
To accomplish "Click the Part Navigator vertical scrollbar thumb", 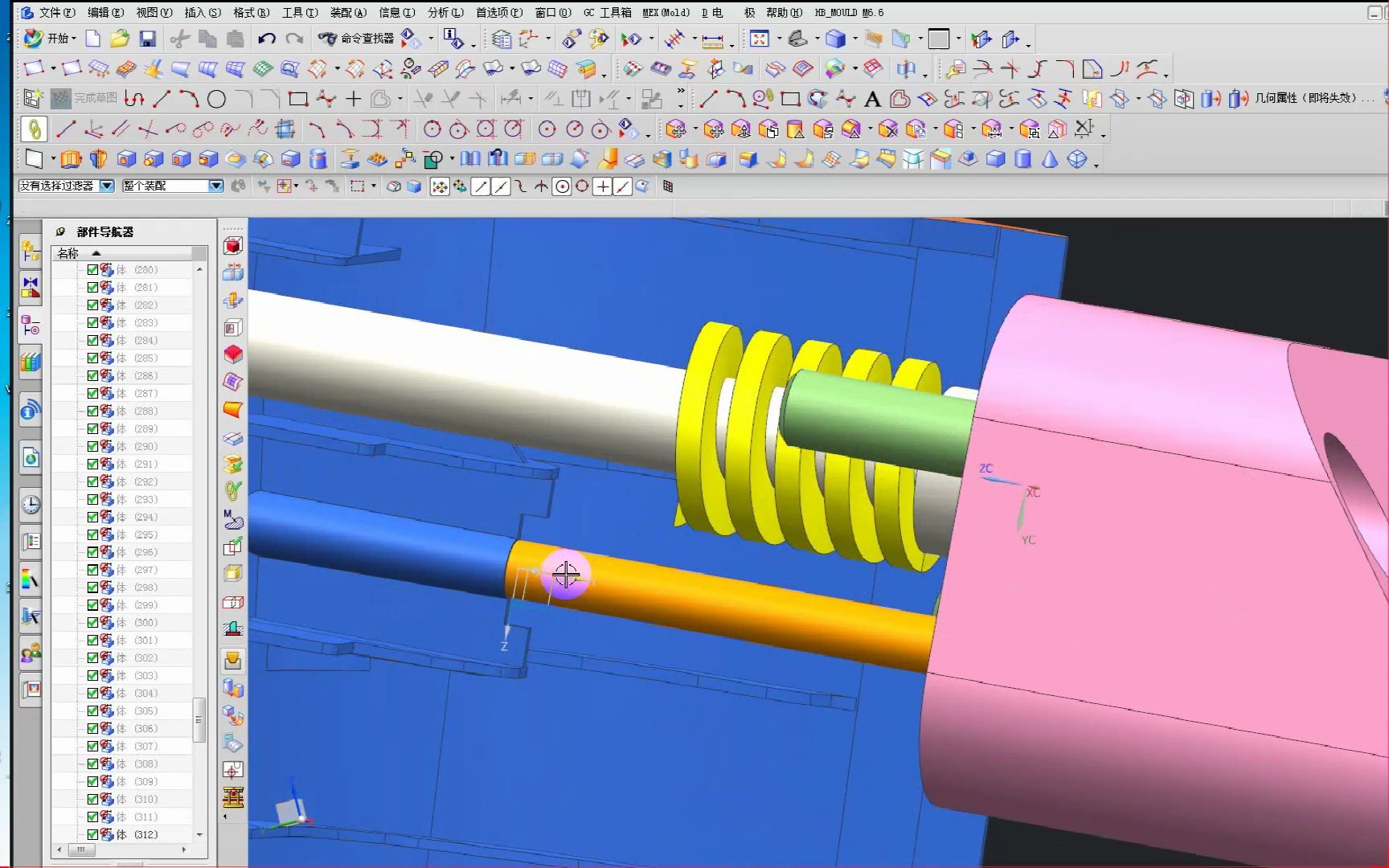I will pyautogui.click(x=199, y=720).
